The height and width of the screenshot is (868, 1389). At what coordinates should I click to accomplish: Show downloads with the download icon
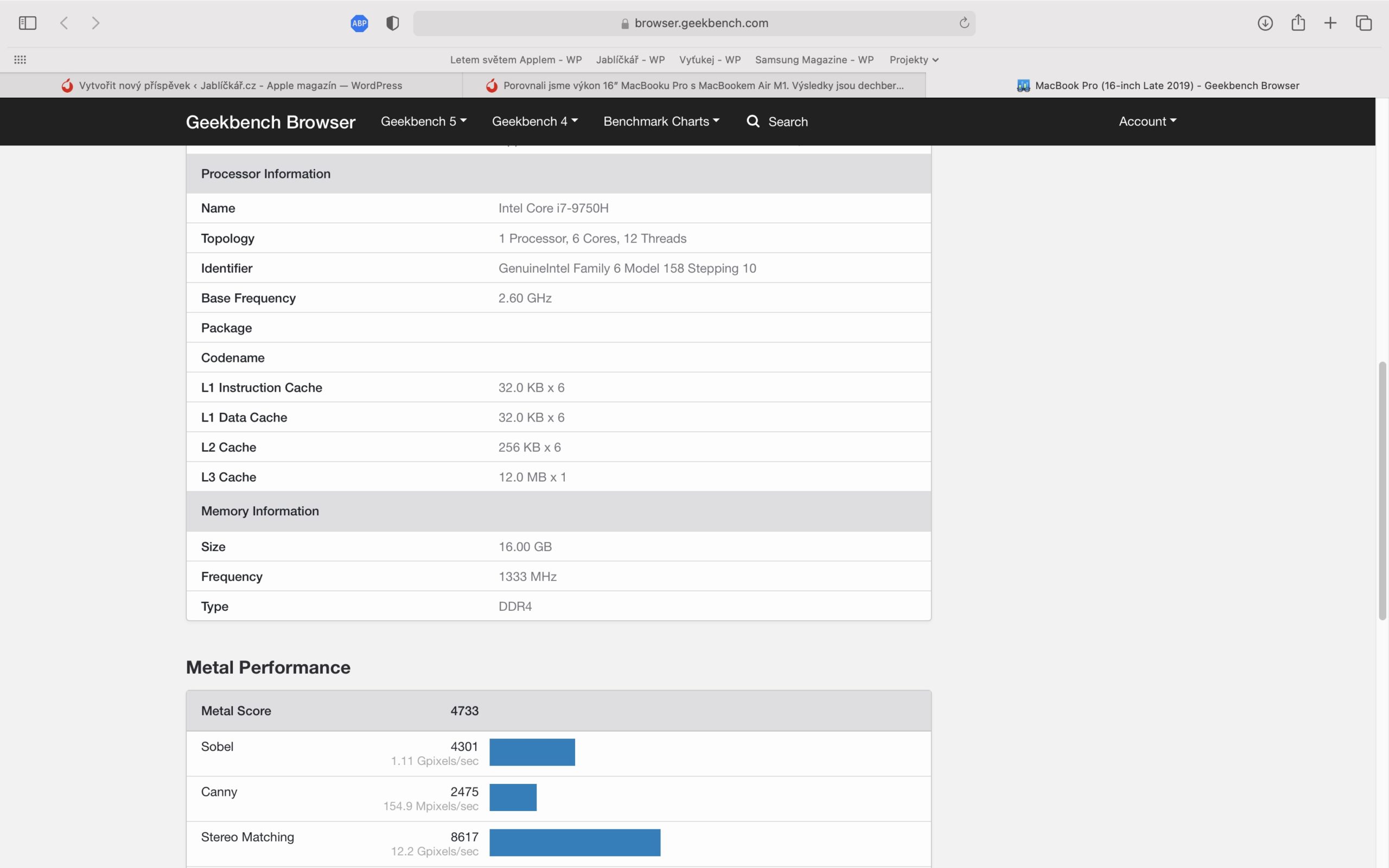[1265, 23]
